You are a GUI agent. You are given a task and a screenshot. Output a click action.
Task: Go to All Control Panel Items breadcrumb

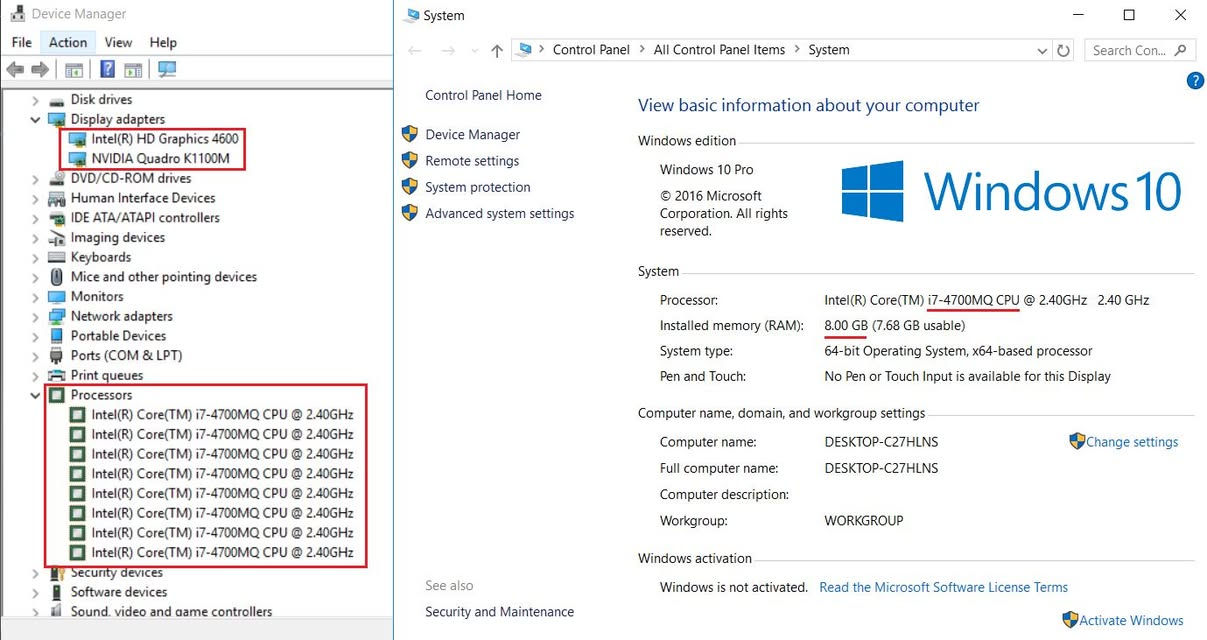pos(719,50)
